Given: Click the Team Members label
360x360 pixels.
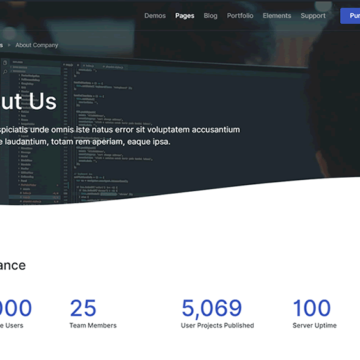Looking at the screenshot, I should pyautogui.click(x=93, y=325).
